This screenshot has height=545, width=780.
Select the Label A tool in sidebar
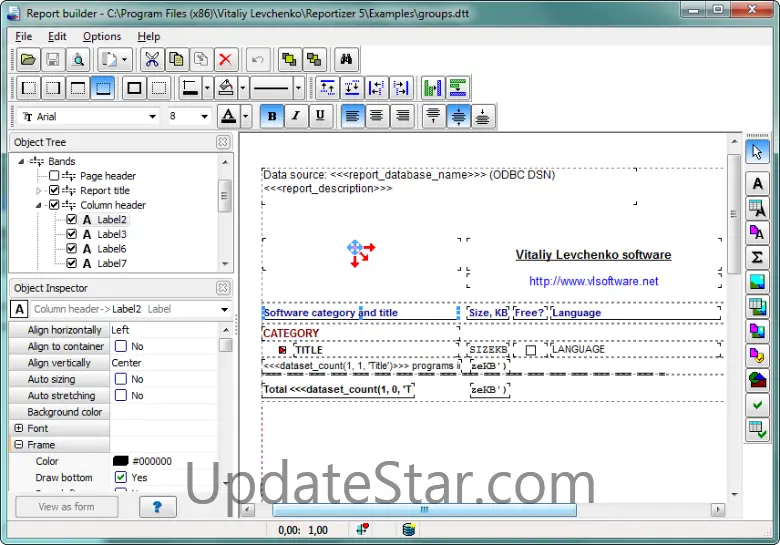(757, 183)
